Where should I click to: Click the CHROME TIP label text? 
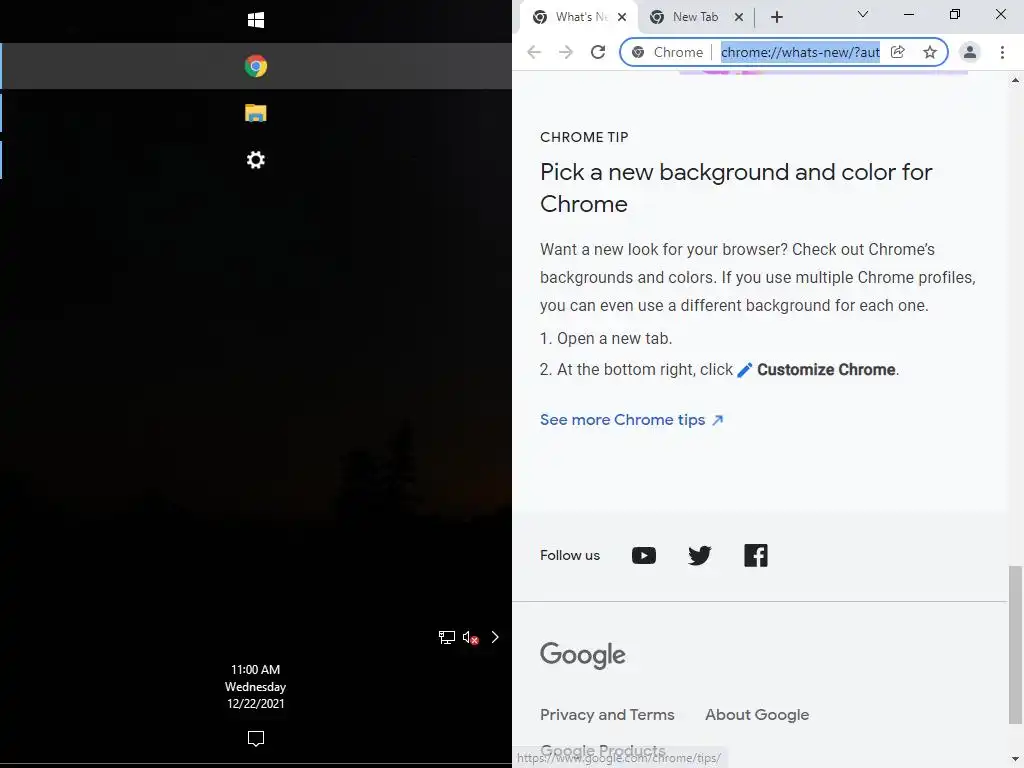tap(584, 137)
